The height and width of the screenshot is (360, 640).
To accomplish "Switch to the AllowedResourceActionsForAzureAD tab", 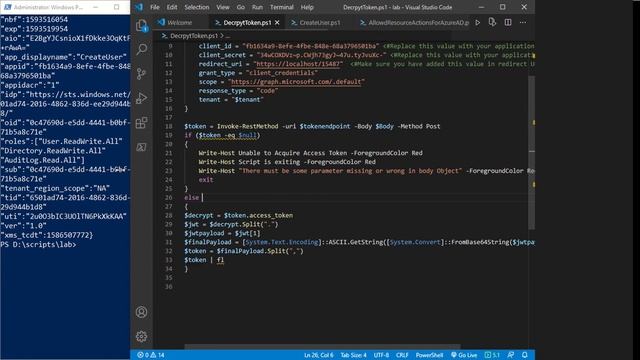I will pos(414,22).
